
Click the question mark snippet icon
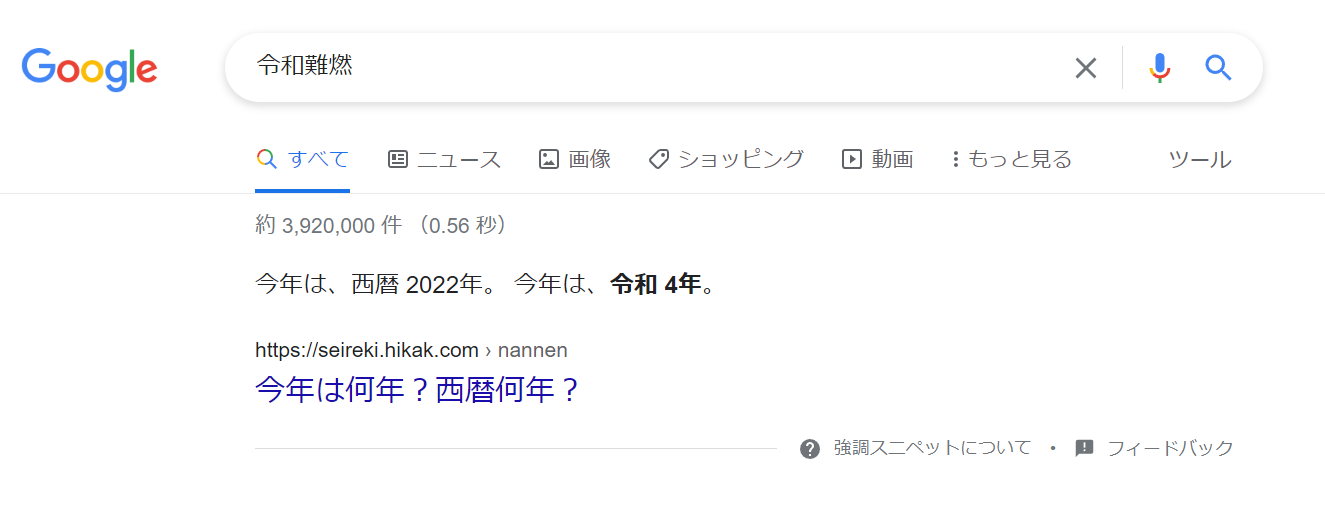pos(810,449)
